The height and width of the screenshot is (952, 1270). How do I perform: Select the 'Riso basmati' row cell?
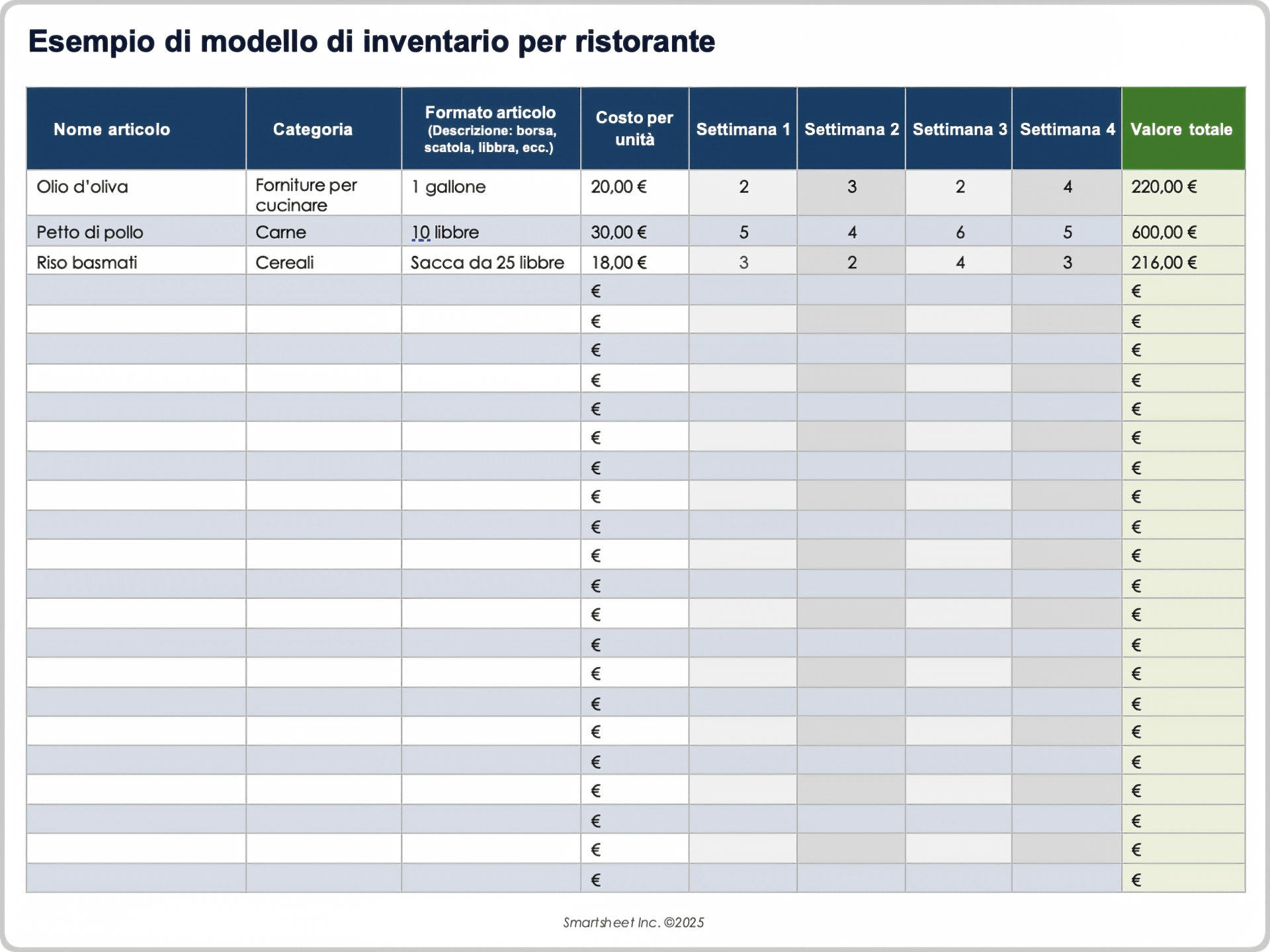[x=85, y=262]
